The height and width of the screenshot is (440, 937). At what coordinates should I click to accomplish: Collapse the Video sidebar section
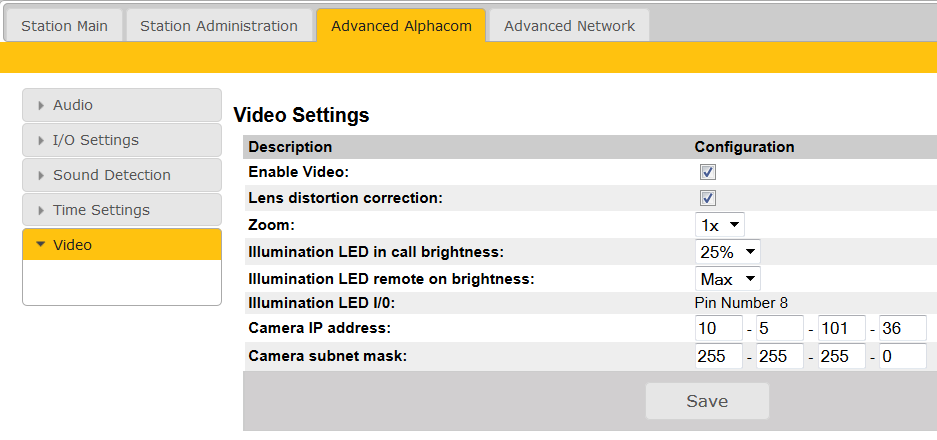tap(121, 245)
